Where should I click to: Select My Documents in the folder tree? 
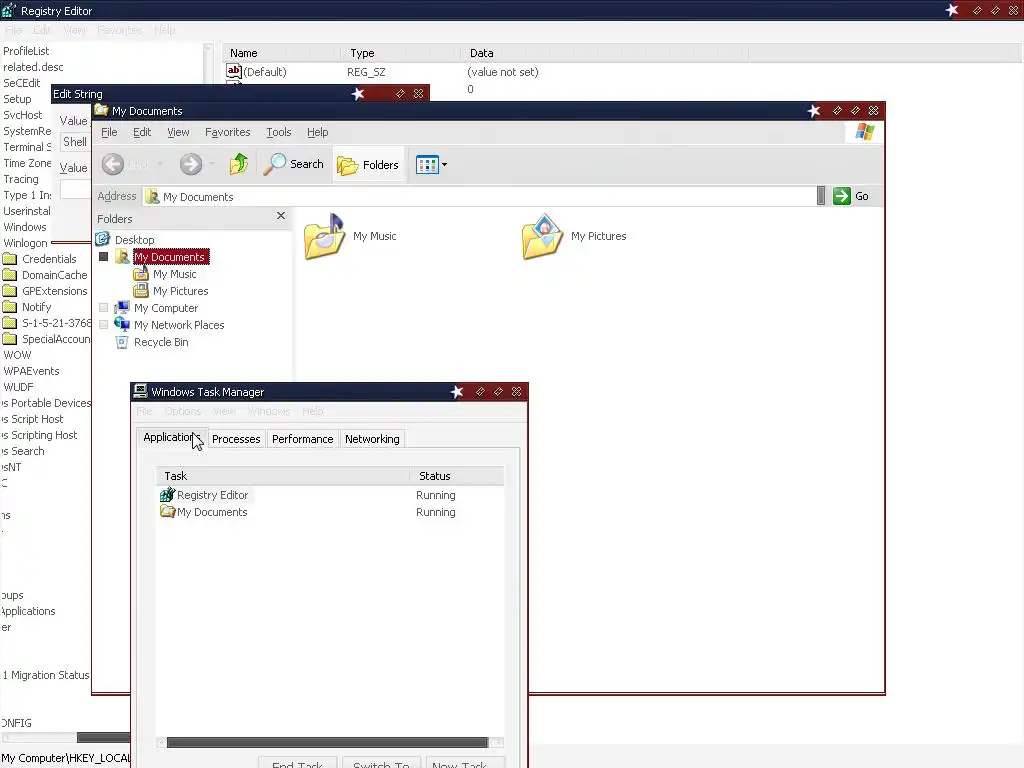170,257
